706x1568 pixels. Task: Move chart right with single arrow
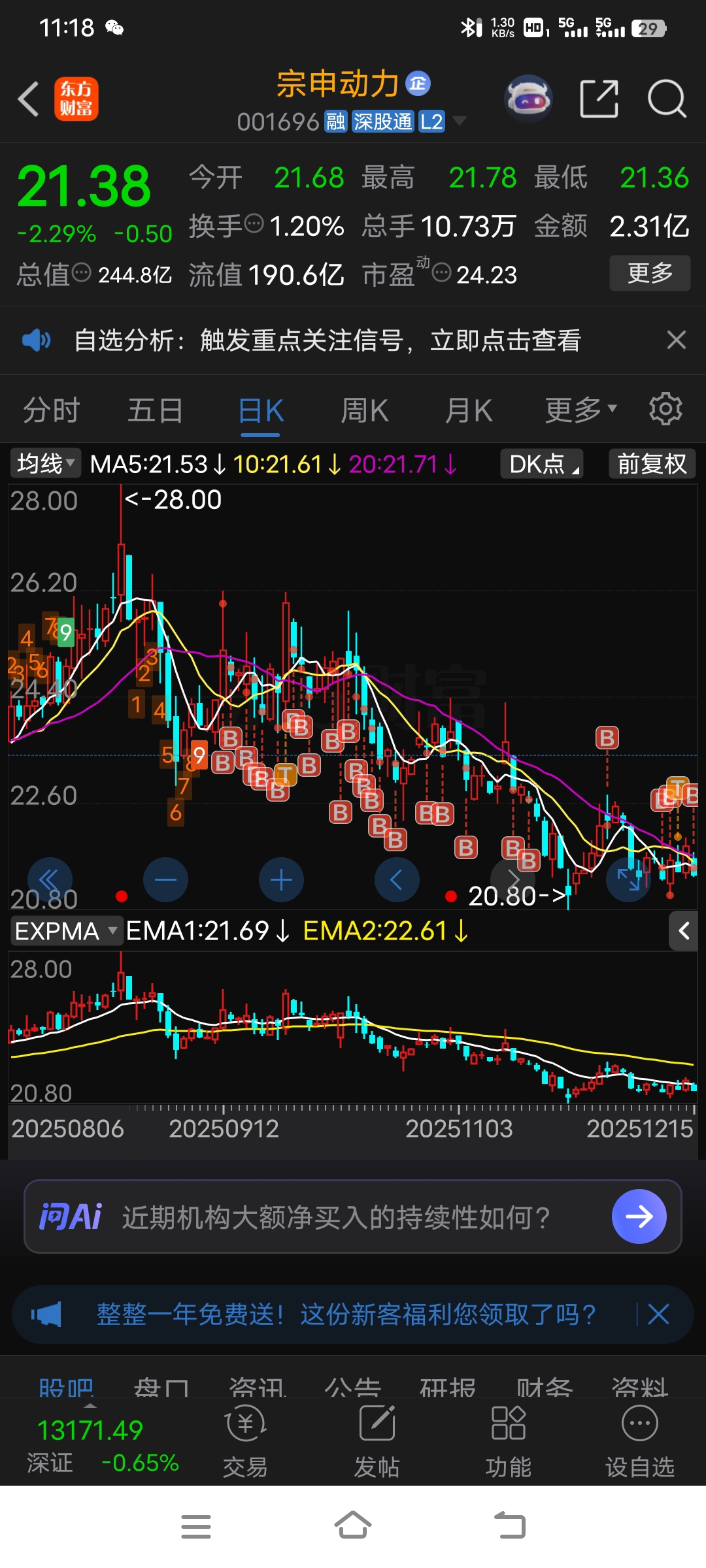coord(513,880)
